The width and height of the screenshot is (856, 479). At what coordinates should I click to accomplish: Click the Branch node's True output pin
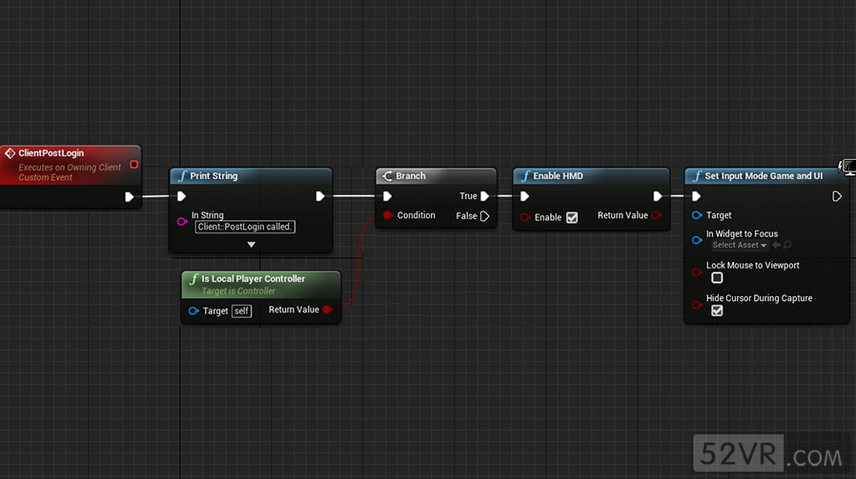pos(485,197)
